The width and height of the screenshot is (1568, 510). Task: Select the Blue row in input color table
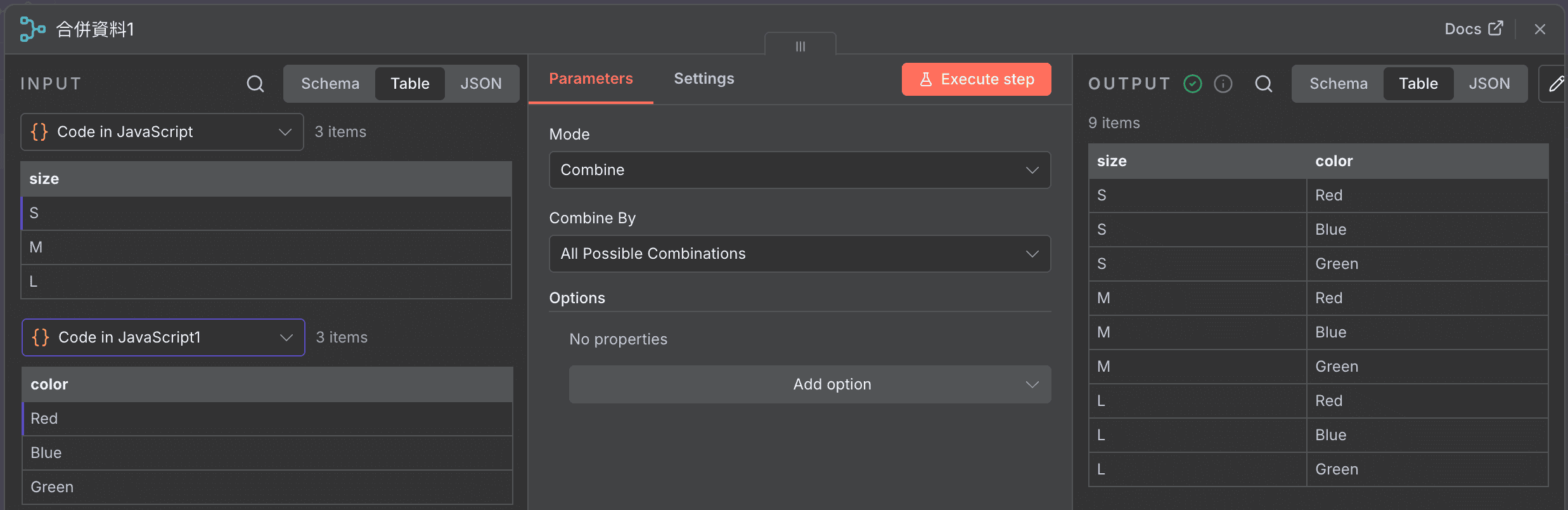coord(267,453)
